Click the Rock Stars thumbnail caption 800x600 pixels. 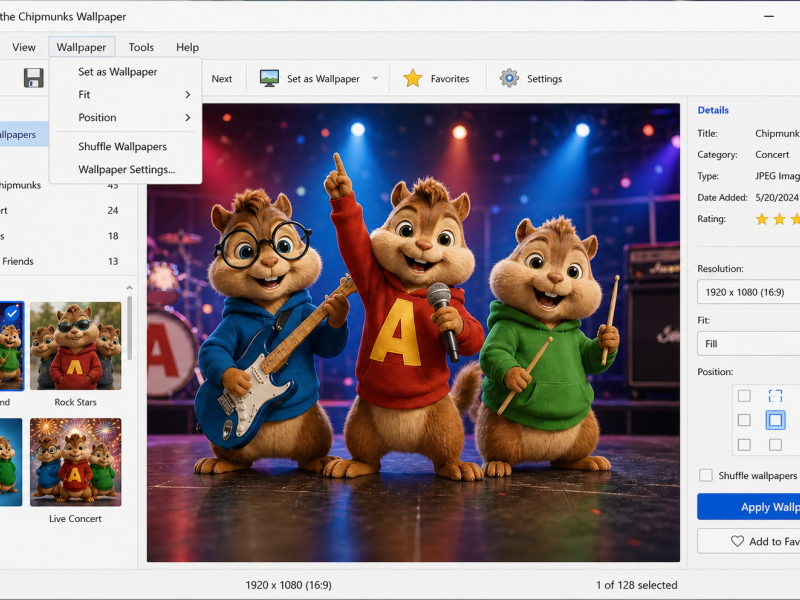tap(76, 402)
